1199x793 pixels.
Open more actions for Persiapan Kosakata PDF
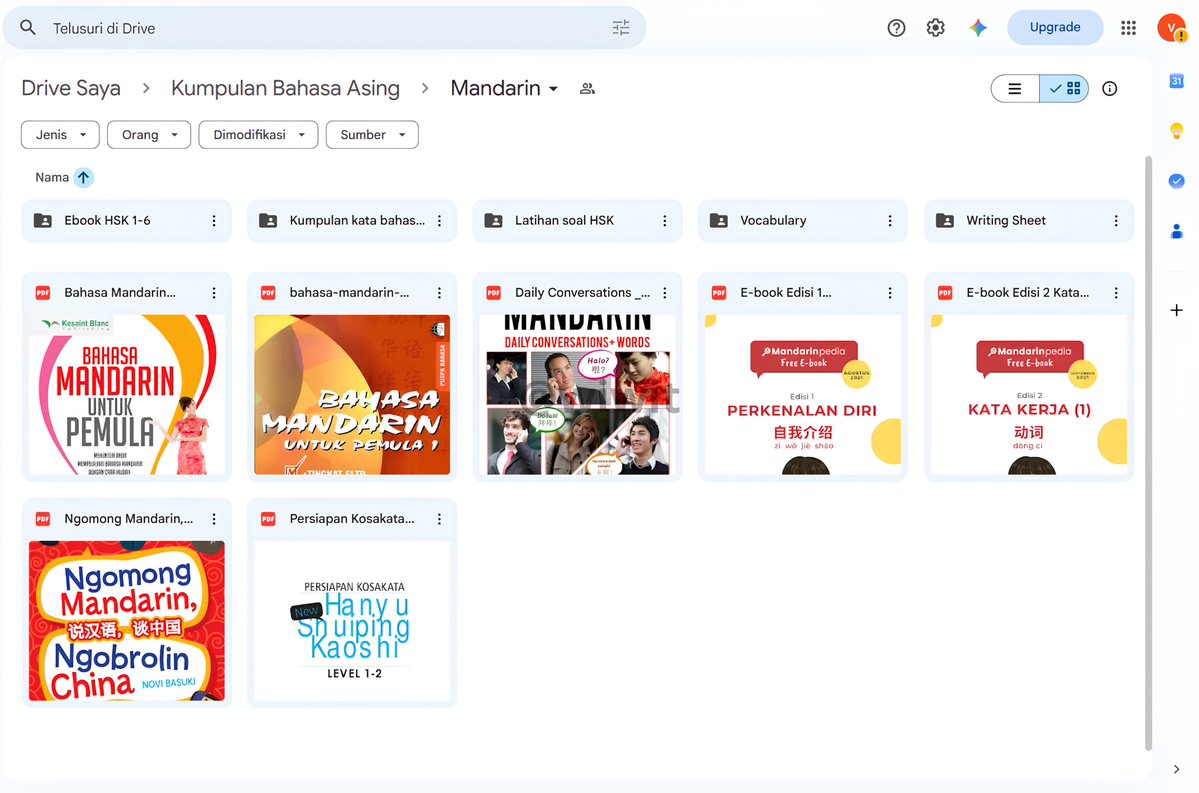click(x=440, y=519)
